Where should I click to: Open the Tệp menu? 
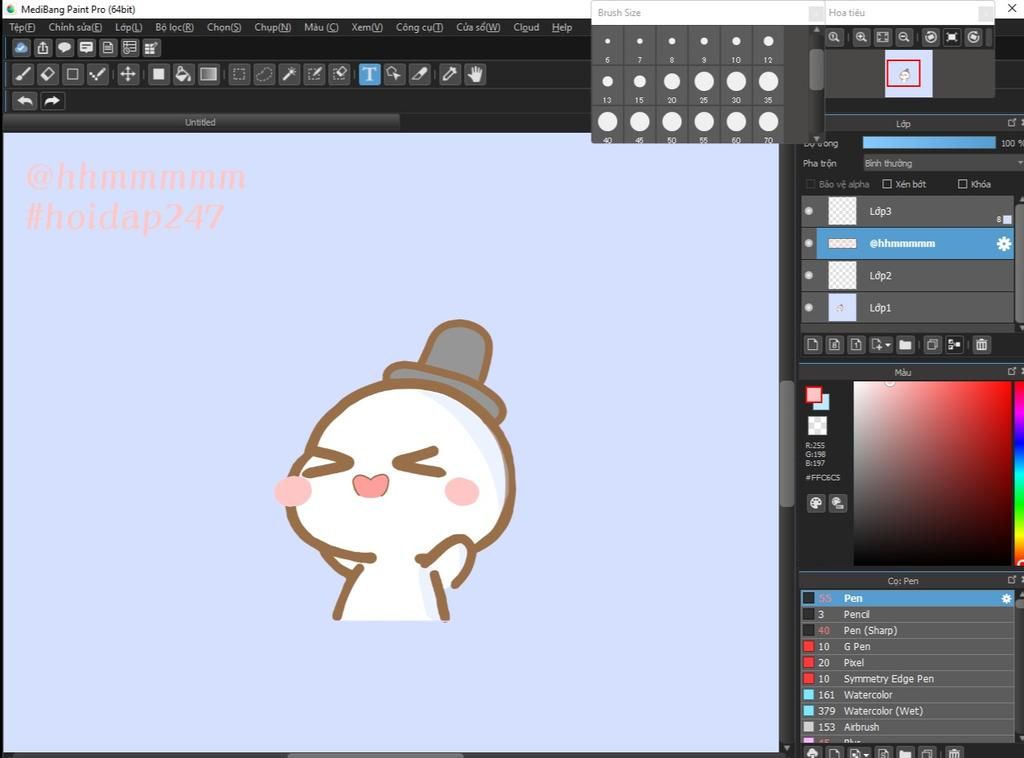pyautogui.click(x=22, y=27)
